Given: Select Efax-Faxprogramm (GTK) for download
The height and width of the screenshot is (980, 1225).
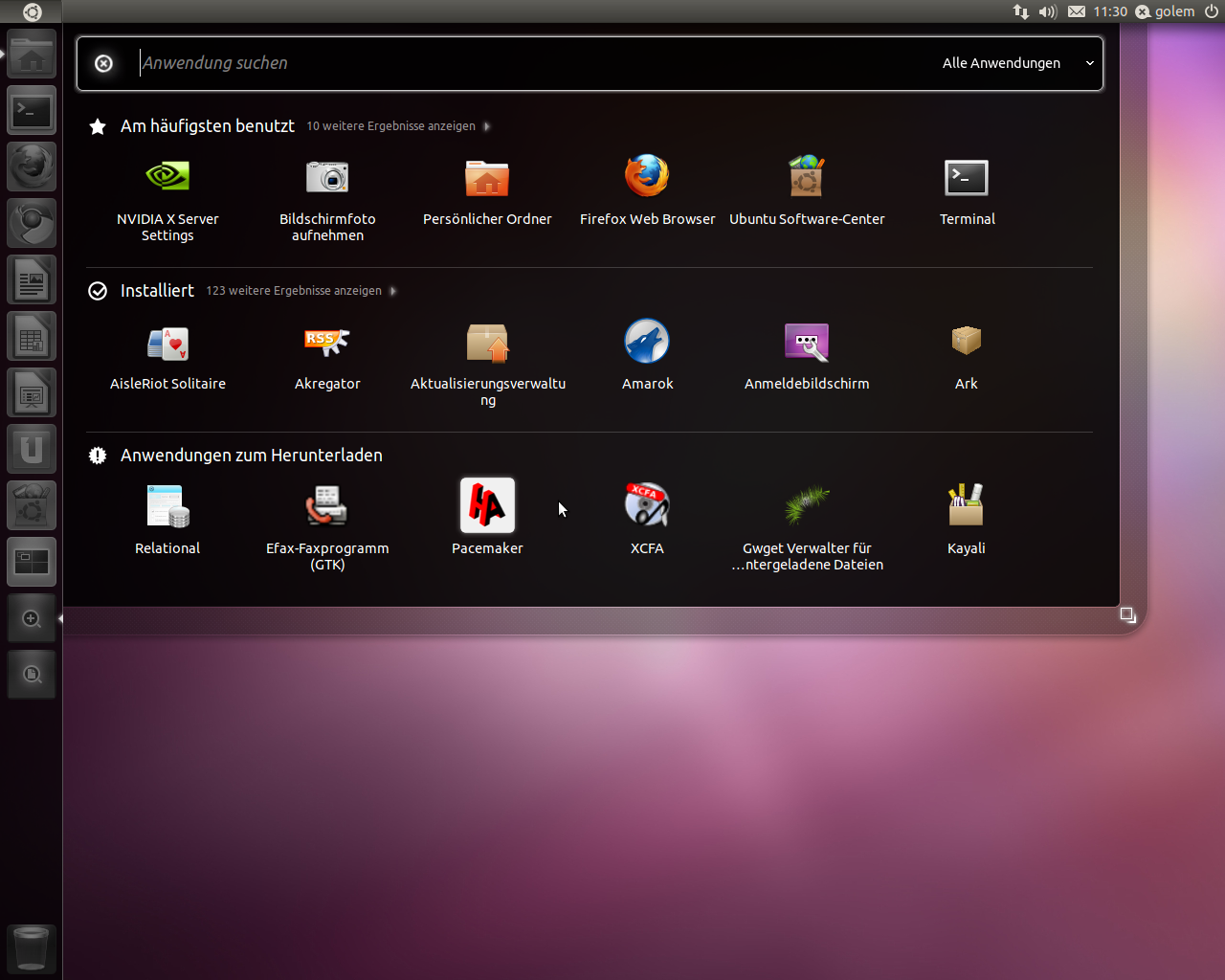Looking at the screenshot, I should click(327, 528).
